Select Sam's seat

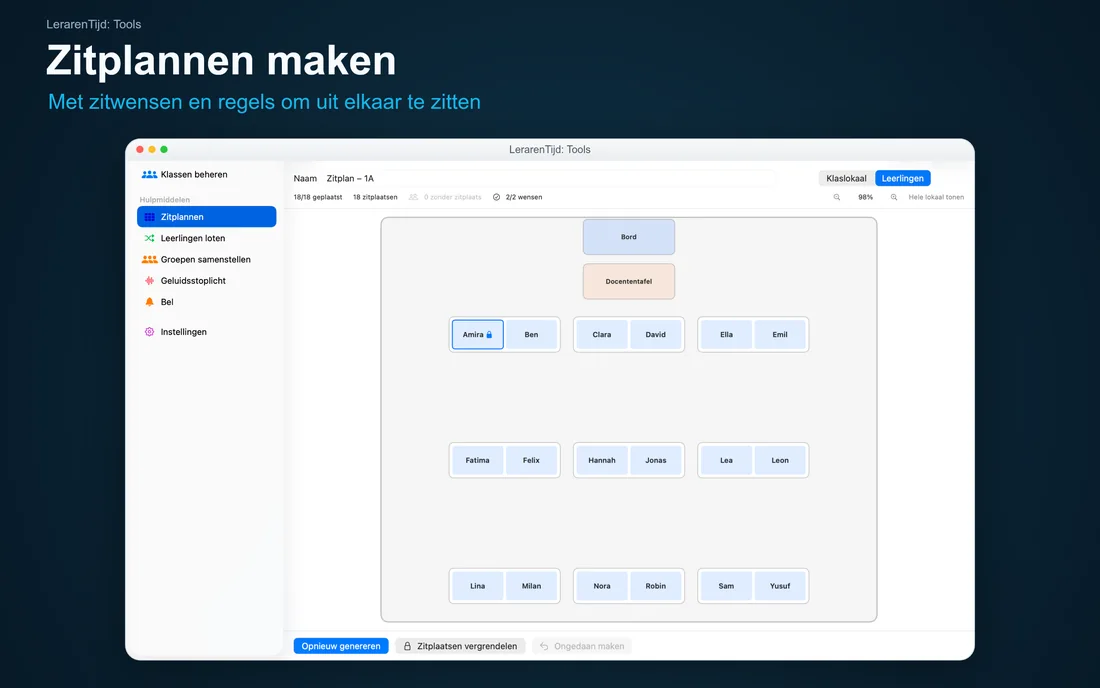[726, 586]
